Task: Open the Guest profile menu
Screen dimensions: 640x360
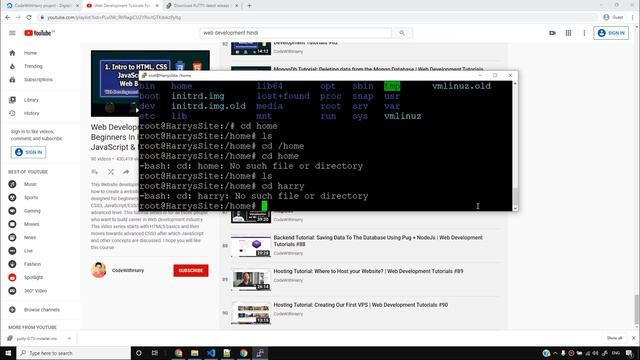Action: (x=613, y=18)
